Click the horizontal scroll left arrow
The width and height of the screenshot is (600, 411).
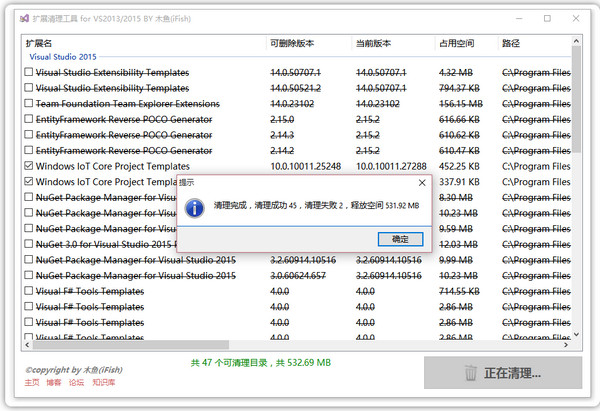tap(27, 345)
